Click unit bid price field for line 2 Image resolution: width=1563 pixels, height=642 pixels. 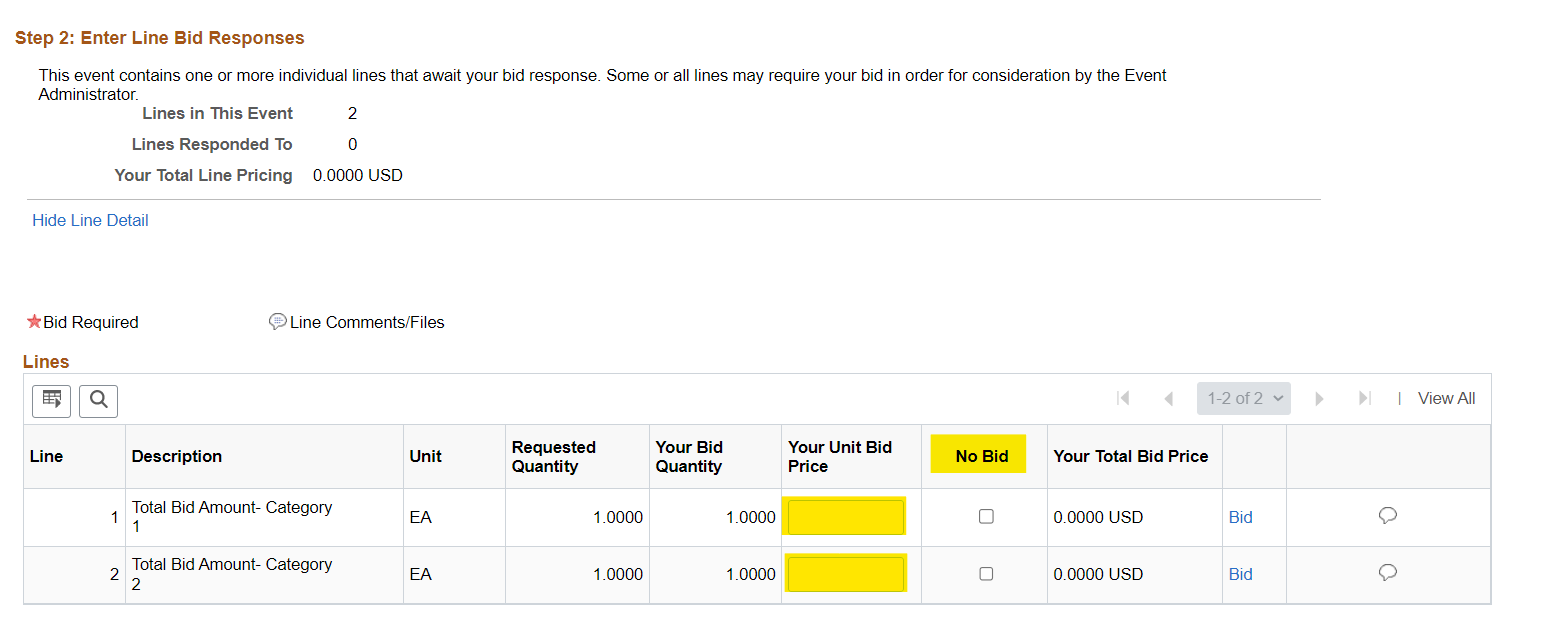[x=846, y=574]
